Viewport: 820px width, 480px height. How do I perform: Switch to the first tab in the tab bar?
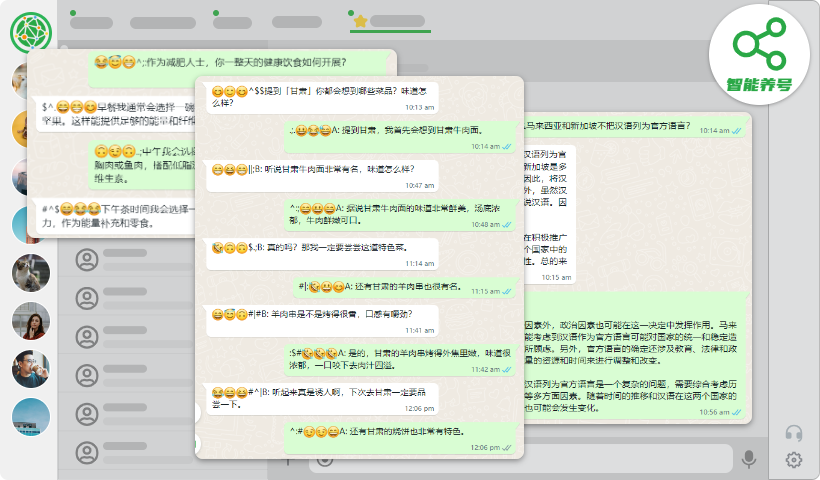[90, 22]
